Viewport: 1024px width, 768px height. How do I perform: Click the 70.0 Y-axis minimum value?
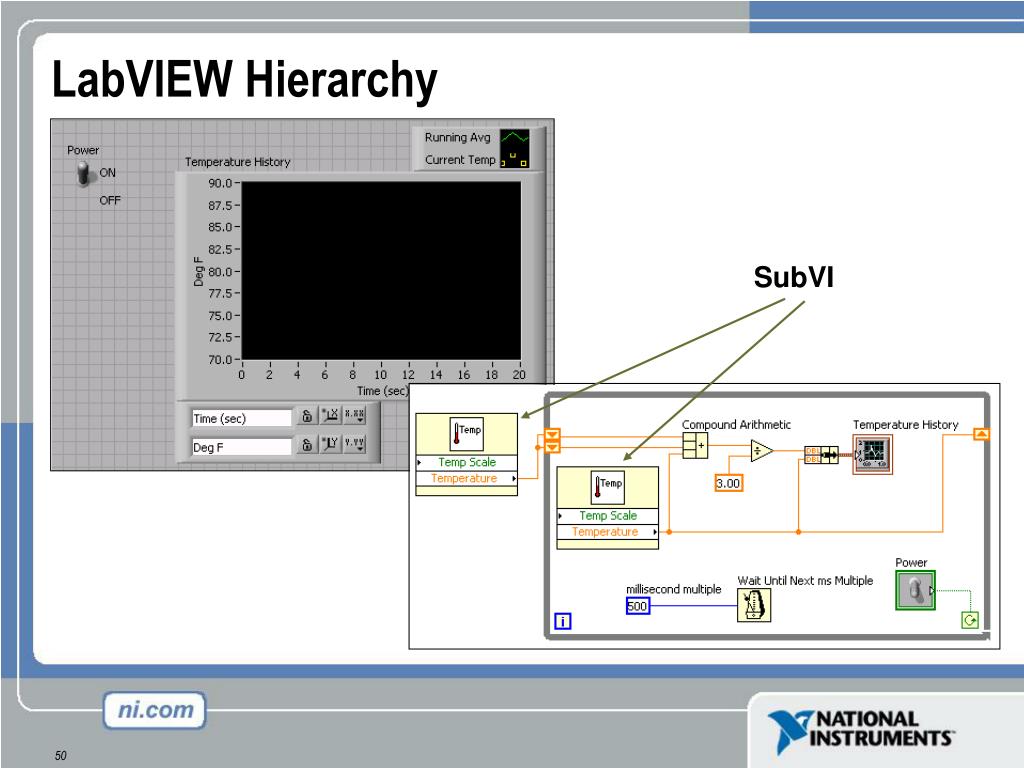coord(220,360)
